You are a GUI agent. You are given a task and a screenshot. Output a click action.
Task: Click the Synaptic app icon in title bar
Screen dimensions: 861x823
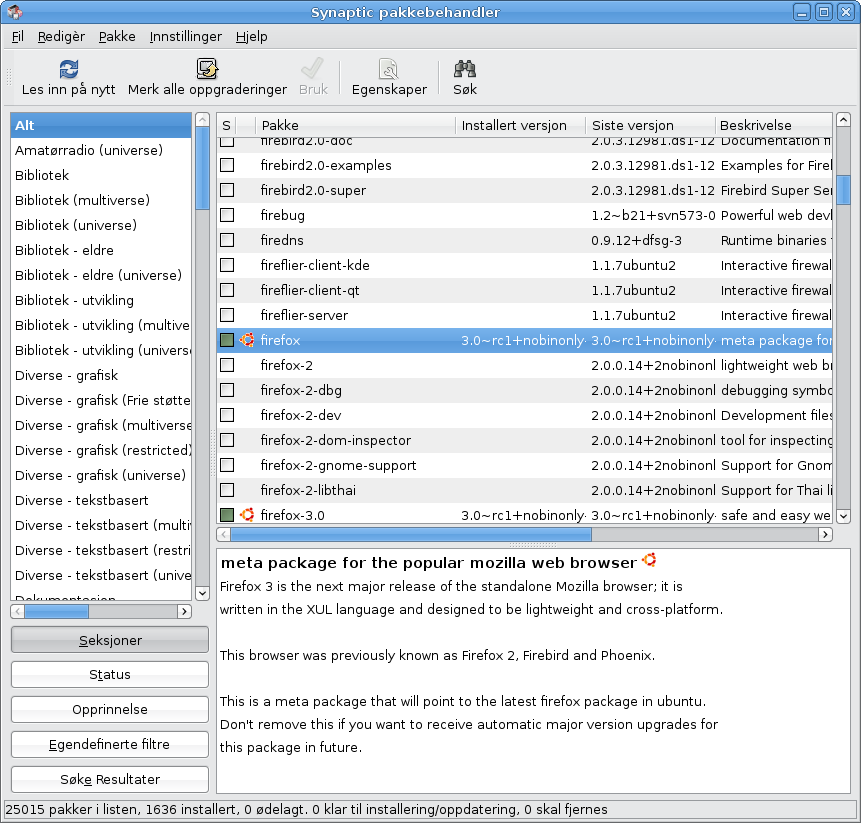tap(14, 12)
